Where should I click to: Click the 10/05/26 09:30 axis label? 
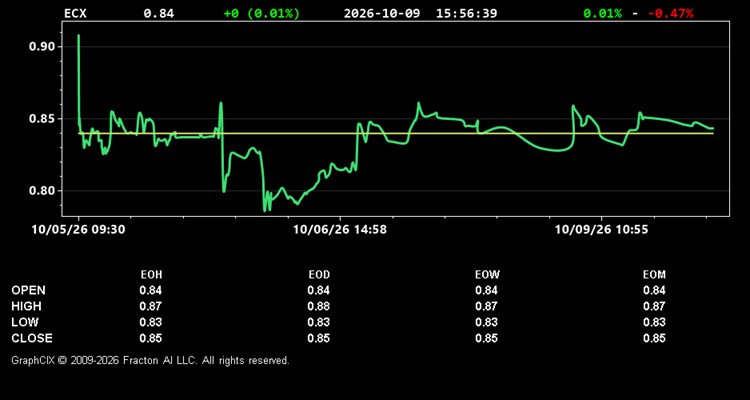pos(78,230)
